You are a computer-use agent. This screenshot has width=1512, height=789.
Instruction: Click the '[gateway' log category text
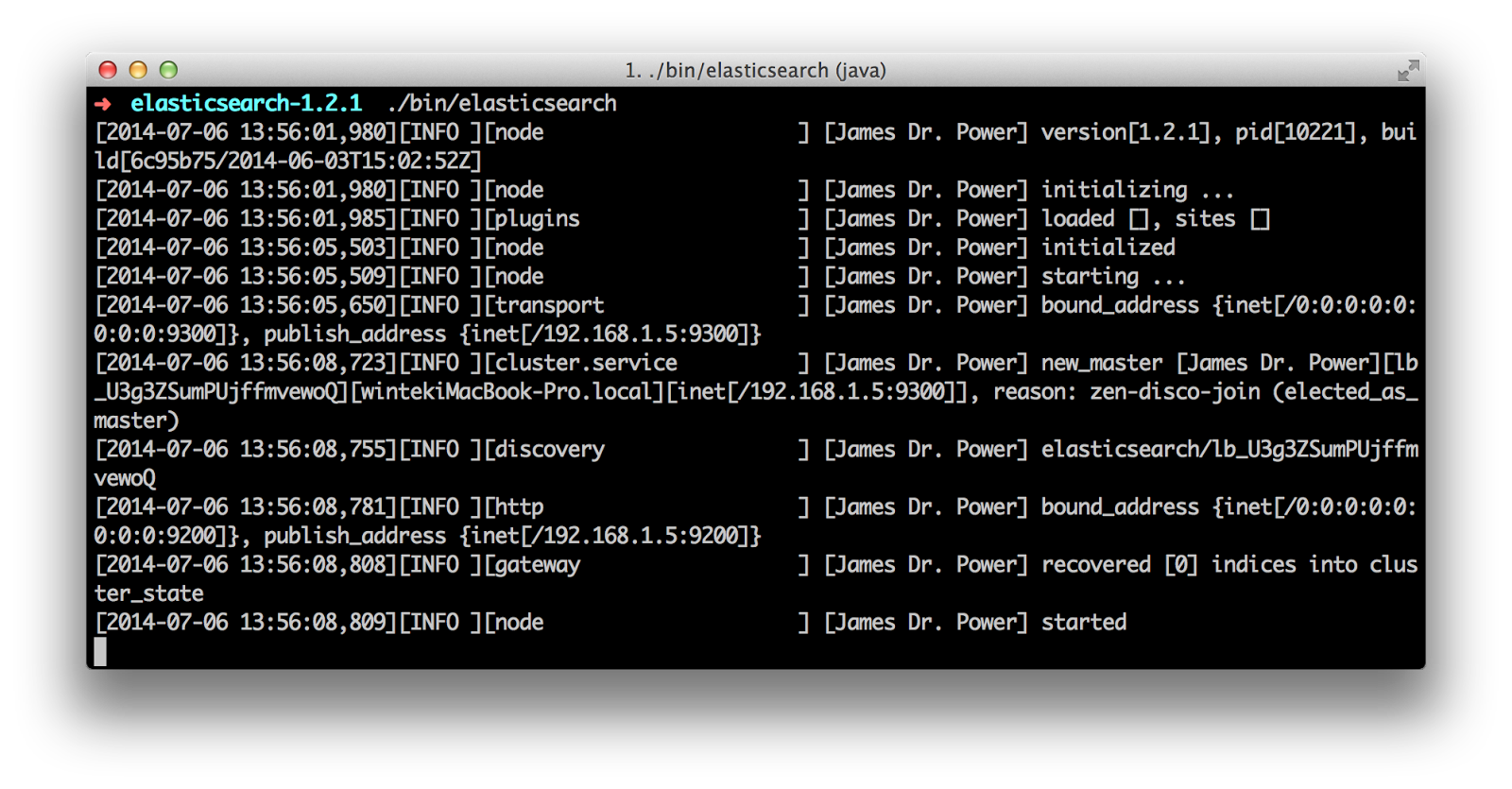click(532, 565)
